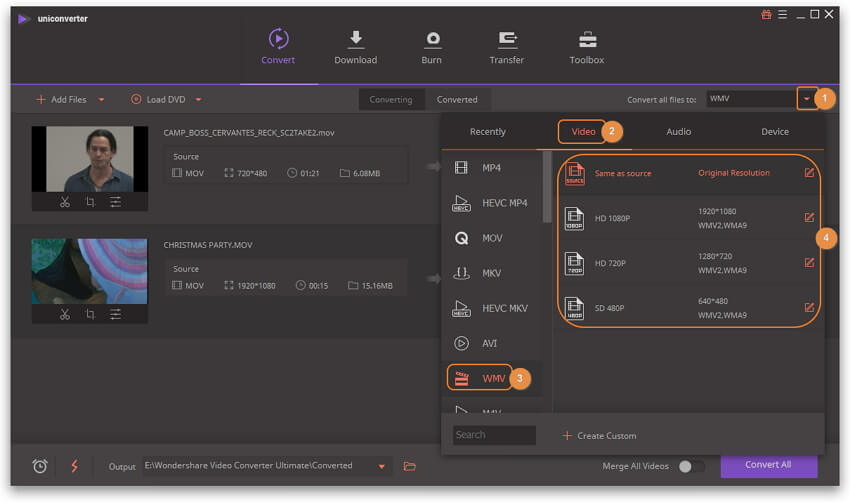Open the output folder icon
The height and width of the screenshot is (502, 850).
pyautogui.click(x=409, y=466)
